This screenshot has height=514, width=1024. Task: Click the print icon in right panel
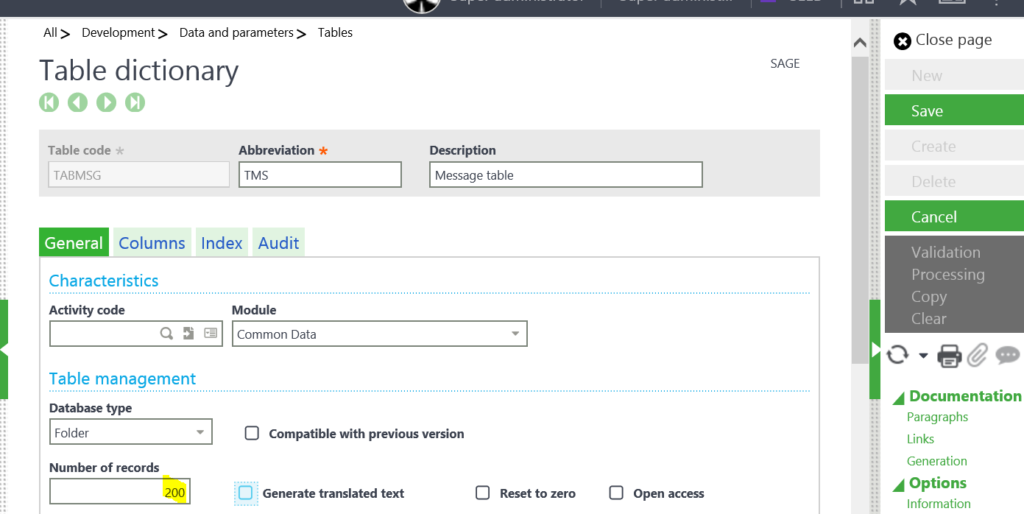coord(949,355)
